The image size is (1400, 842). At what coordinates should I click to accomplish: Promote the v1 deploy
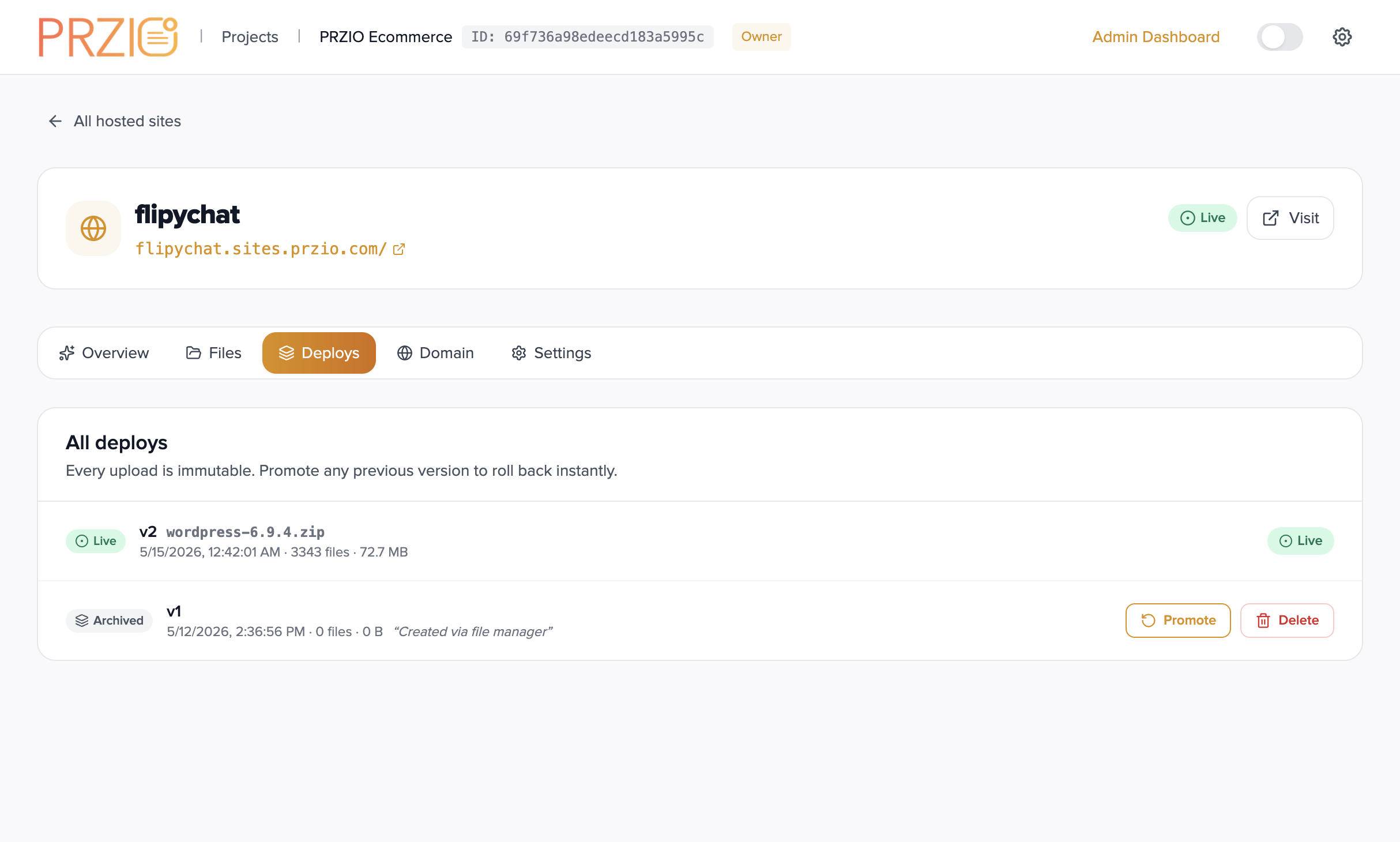[x=1178, y=621]
